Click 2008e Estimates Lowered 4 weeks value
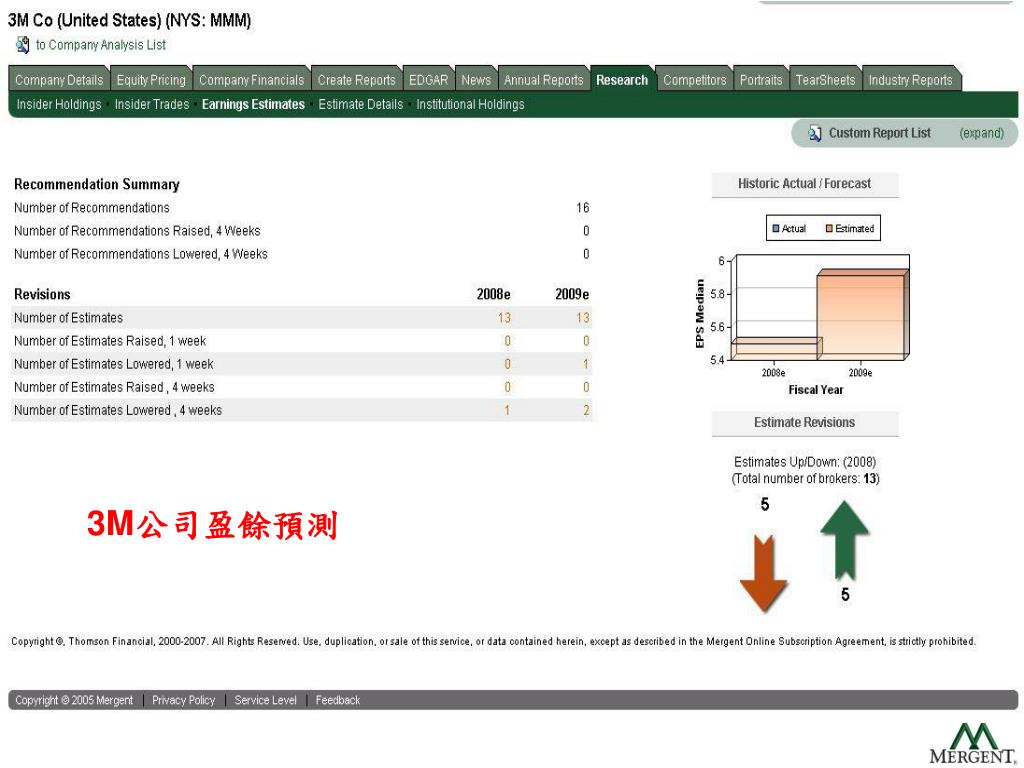 (507, 411)
